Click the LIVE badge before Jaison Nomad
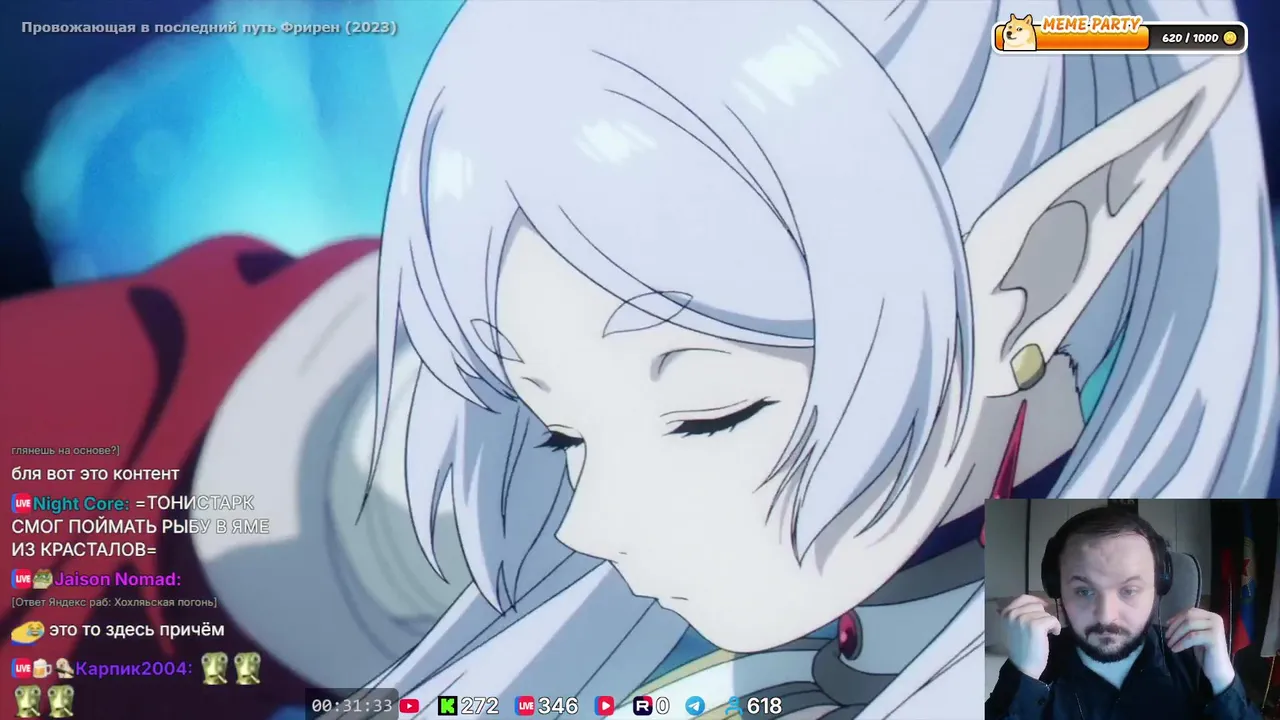 (21, 579)
